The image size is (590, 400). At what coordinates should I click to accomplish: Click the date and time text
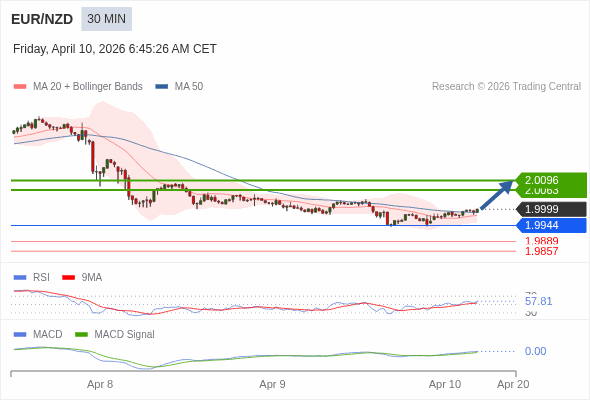pyautogui.click(x=115, y=49)
